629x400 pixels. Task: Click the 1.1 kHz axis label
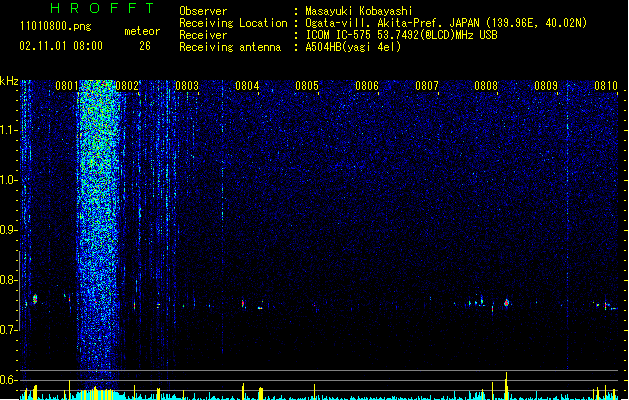[x=8, y=130]
